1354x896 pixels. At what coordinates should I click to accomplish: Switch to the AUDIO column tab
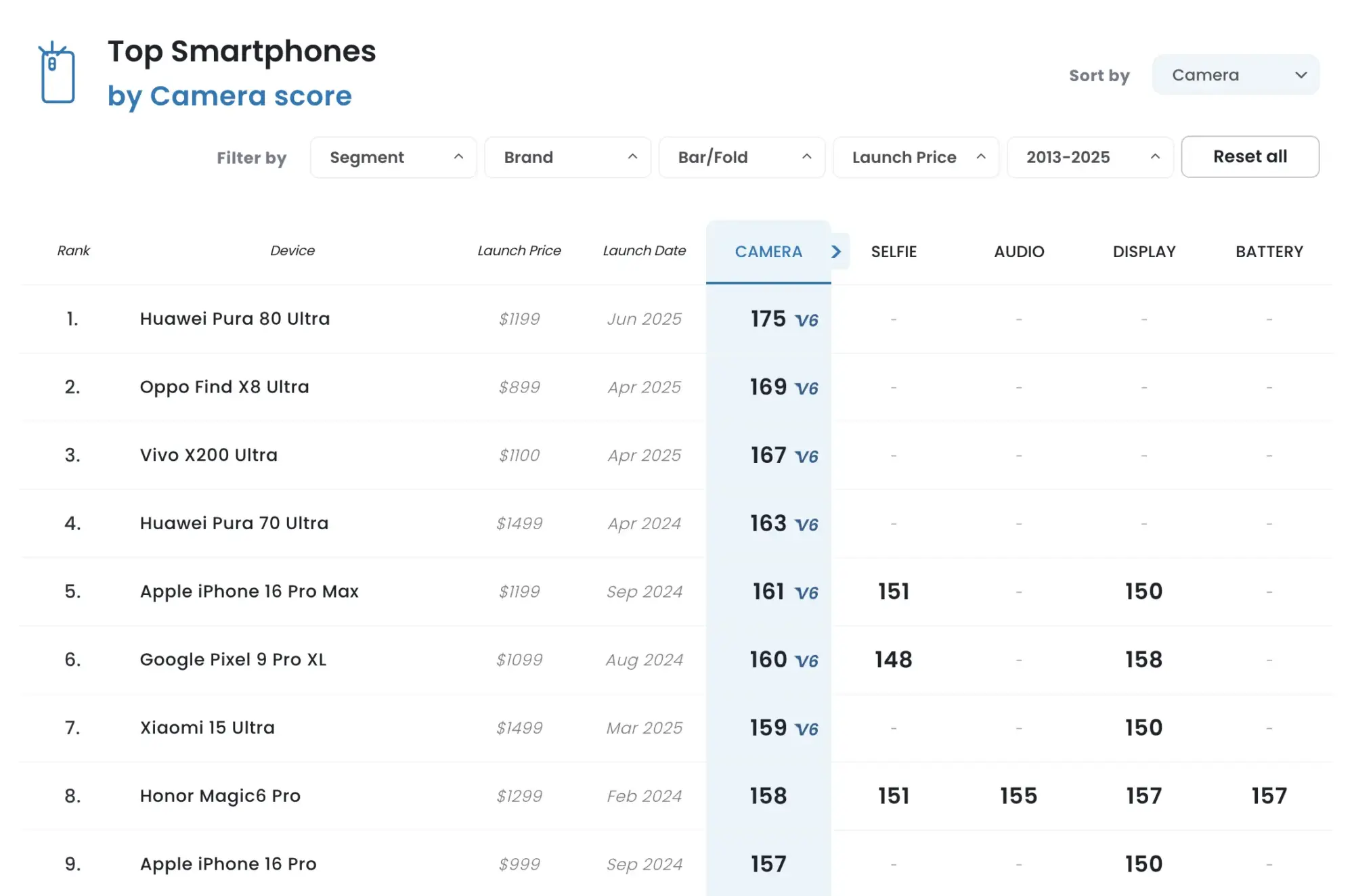(1019, 252)
